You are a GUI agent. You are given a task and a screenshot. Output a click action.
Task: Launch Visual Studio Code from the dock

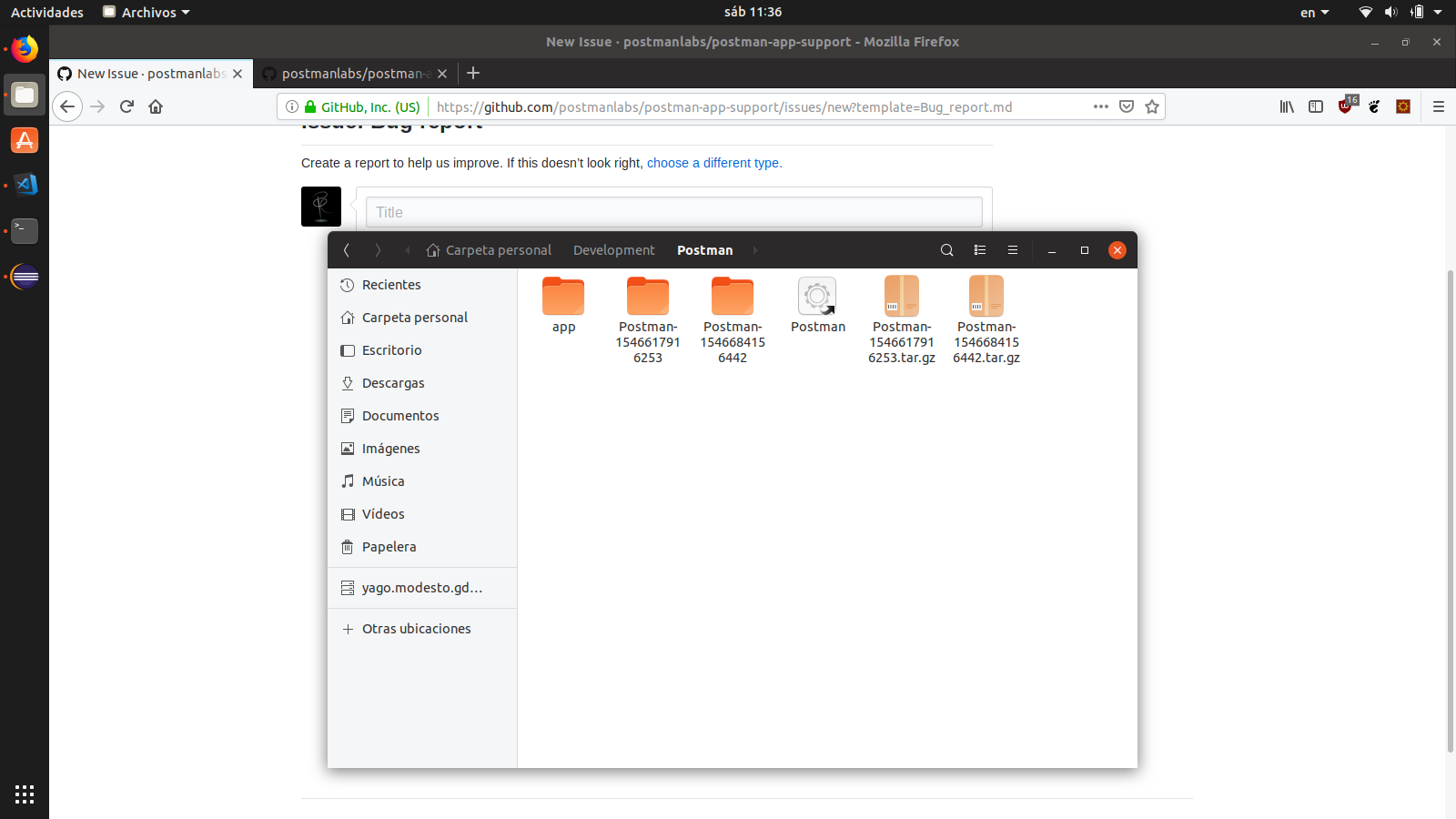coord(24,185)
